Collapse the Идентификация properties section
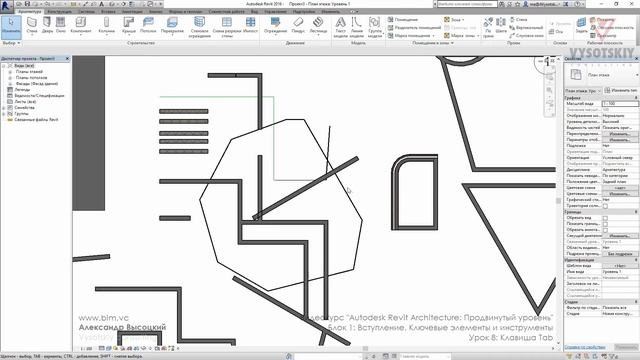 pos(636,260)
